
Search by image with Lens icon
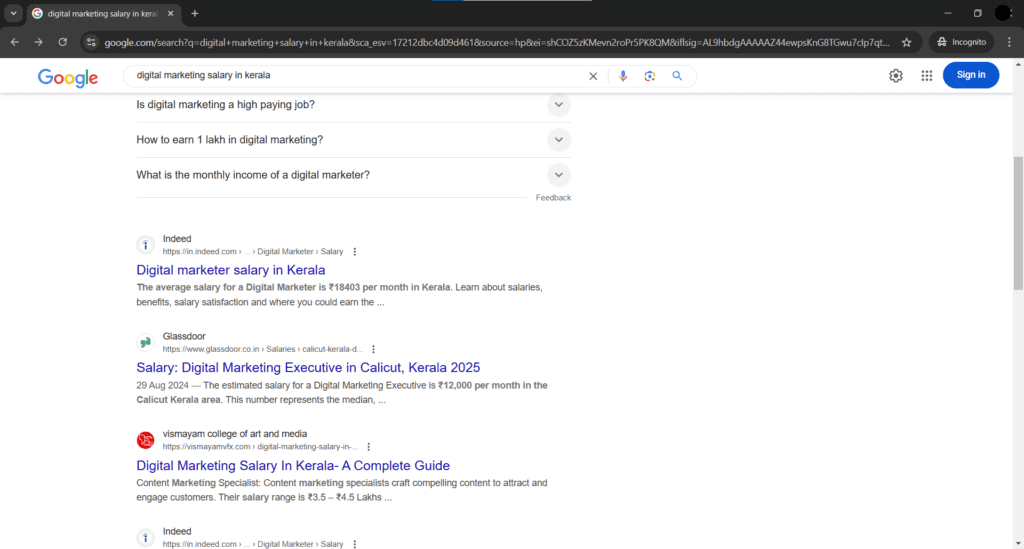tap(649, 76)
